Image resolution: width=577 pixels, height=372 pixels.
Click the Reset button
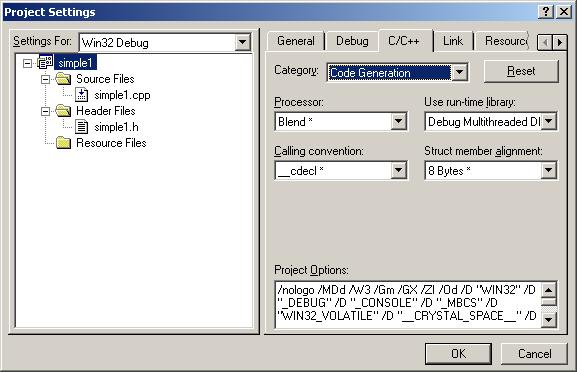tap(521, 71)
